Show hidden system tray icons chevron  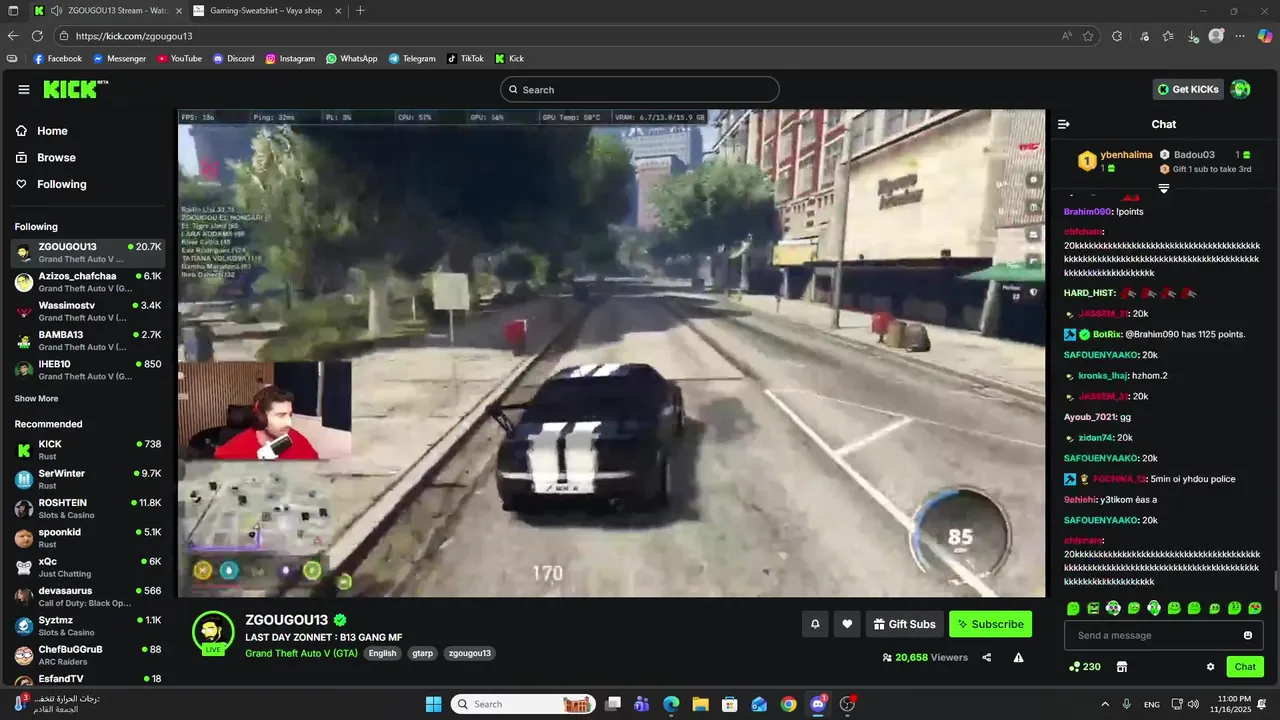(x=1105, y=704)
